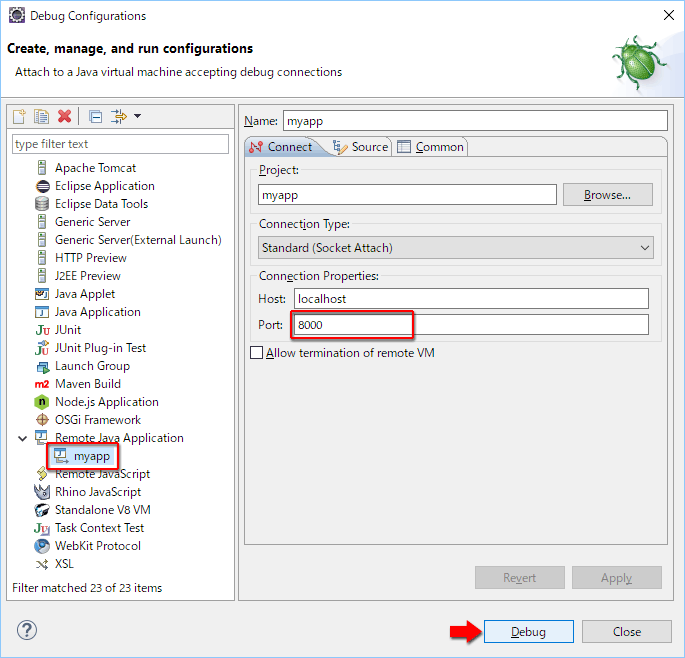685x658 pixels.
Task: Select the myapp configuration under Remote Java Application
Action: click(83, 456)
